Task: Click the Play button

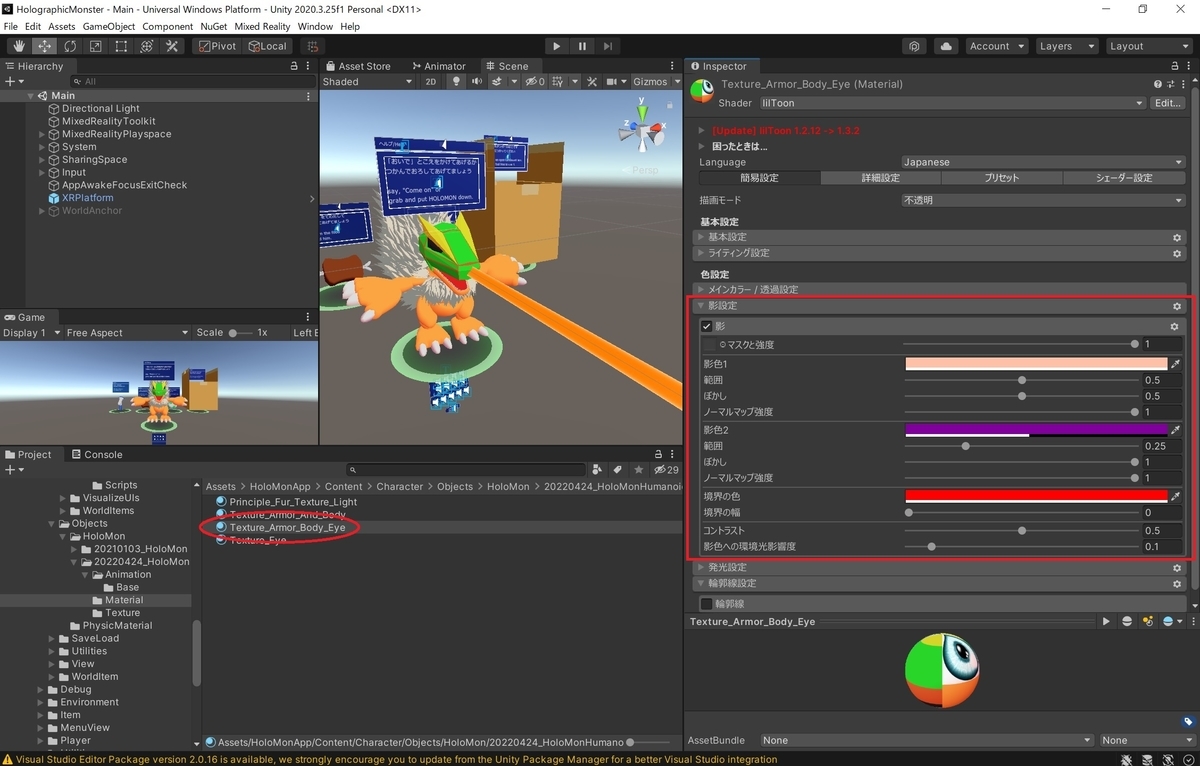Action: [557, 46]
